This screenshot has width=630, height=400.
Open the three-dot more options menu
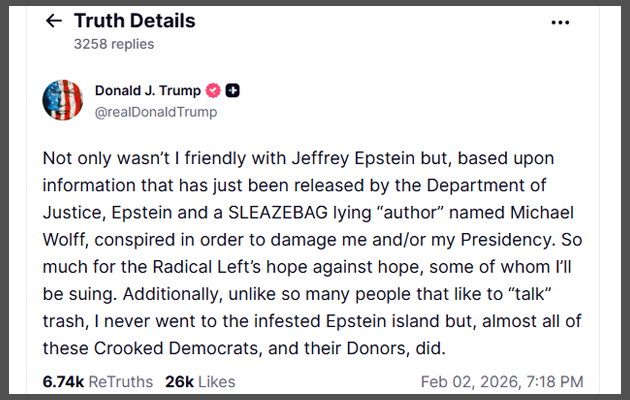point(562,22)
